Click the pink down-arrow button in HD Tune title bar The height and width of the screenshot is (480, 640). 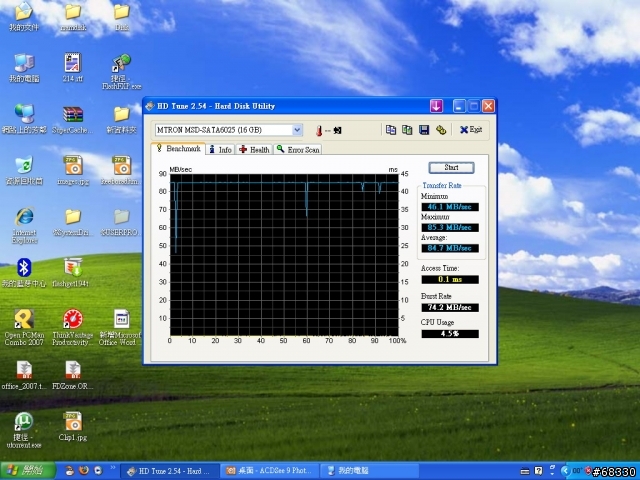coord(436,106)
